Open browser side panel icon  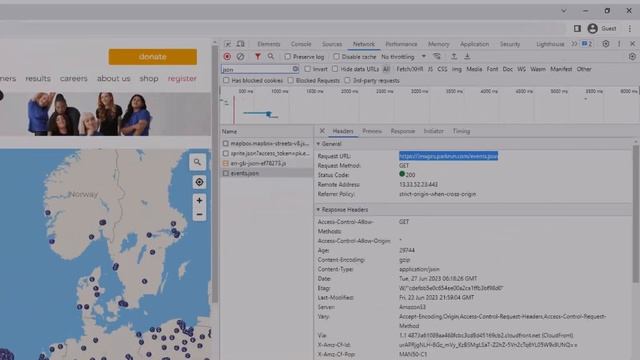pos(577,28)
